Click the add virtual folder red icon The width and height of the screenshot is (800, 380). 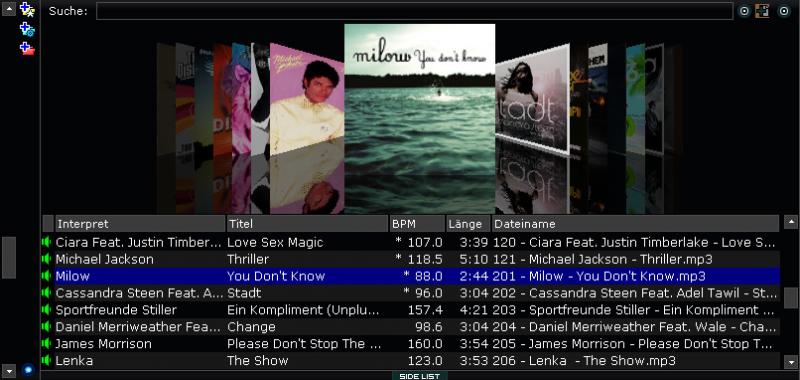27,49
